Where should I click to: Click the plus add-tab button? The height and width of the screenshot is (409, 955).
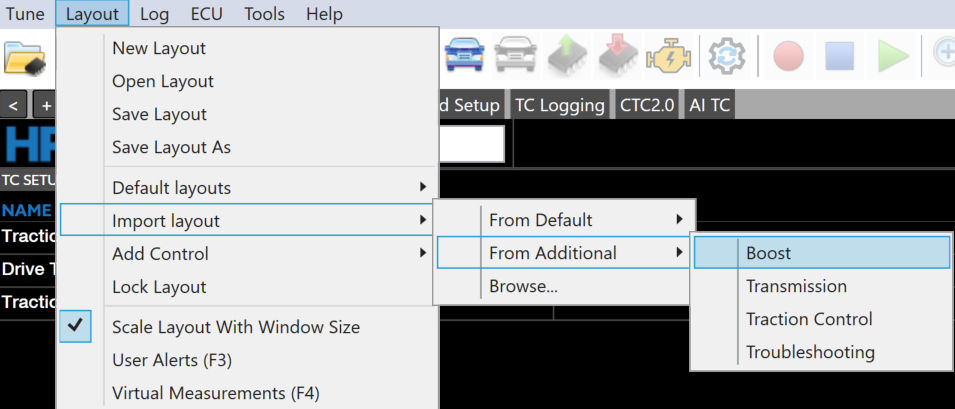tap(44, 105)
